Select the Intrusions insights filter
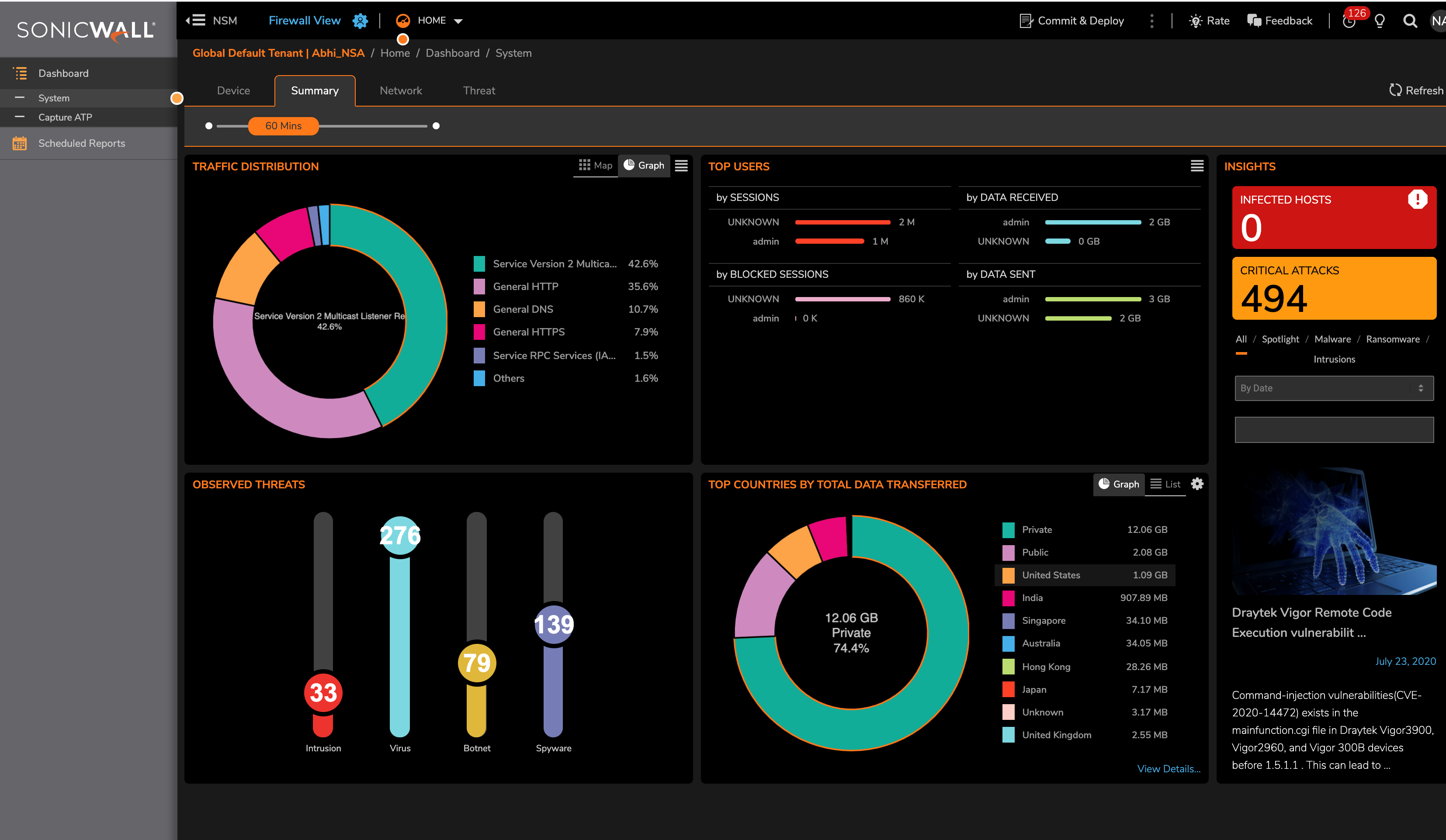1446x840 pixels. (x=1334, y=359)
